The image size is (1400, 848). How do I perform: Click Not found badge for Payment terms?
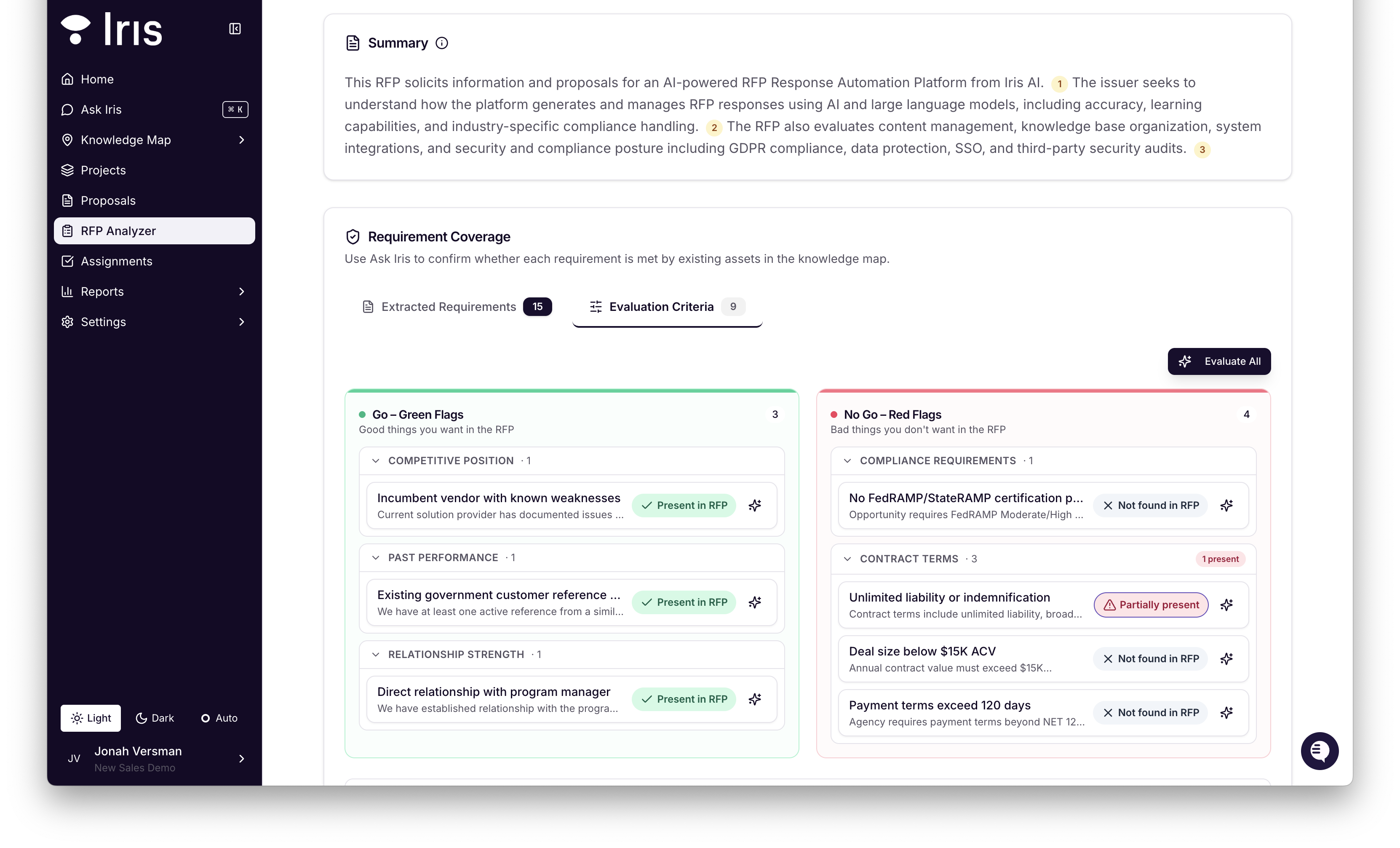point(1151,713)
